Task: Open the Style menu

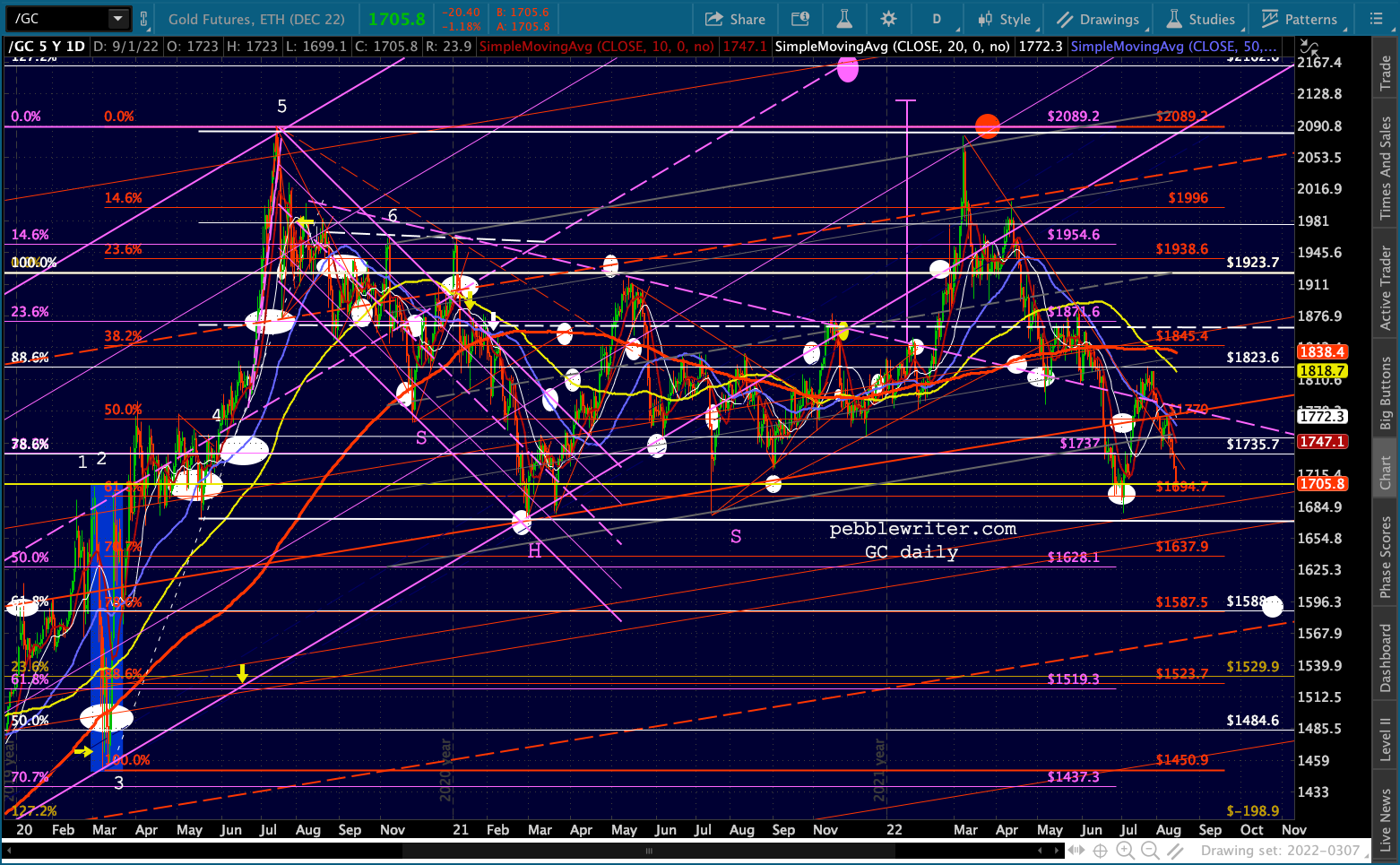Action: 1005,19
